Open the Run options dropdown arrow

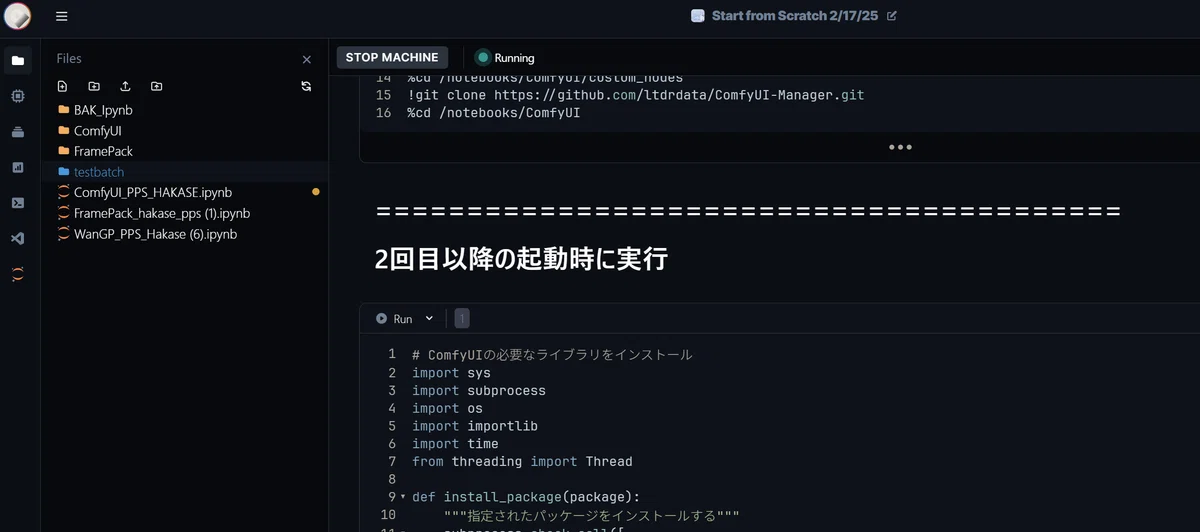(429, 319)
